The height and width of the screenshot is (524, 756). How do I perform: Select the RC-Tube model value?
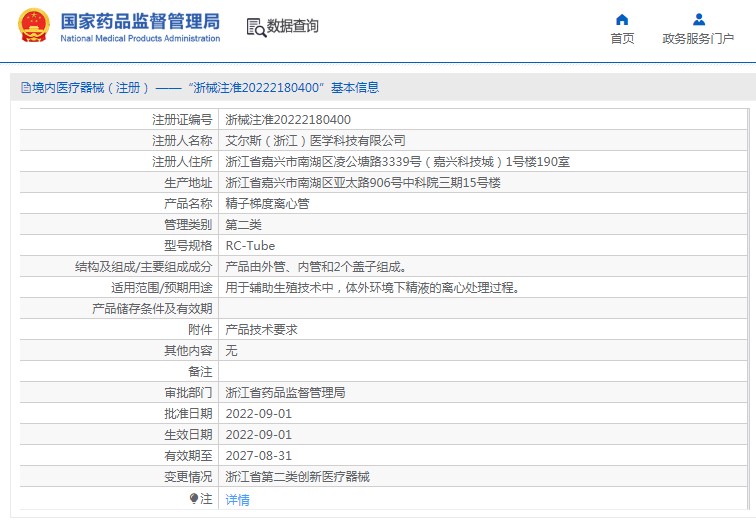pyautogui.click(x=250, y=246)
